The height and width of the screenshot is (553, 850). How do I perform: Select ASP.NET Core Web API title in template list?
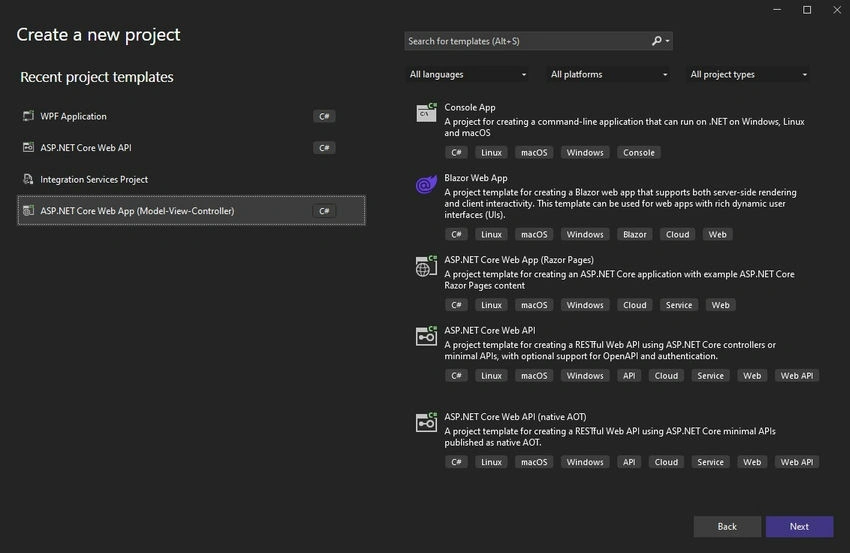pyautogui.click(x=490, y=330)
